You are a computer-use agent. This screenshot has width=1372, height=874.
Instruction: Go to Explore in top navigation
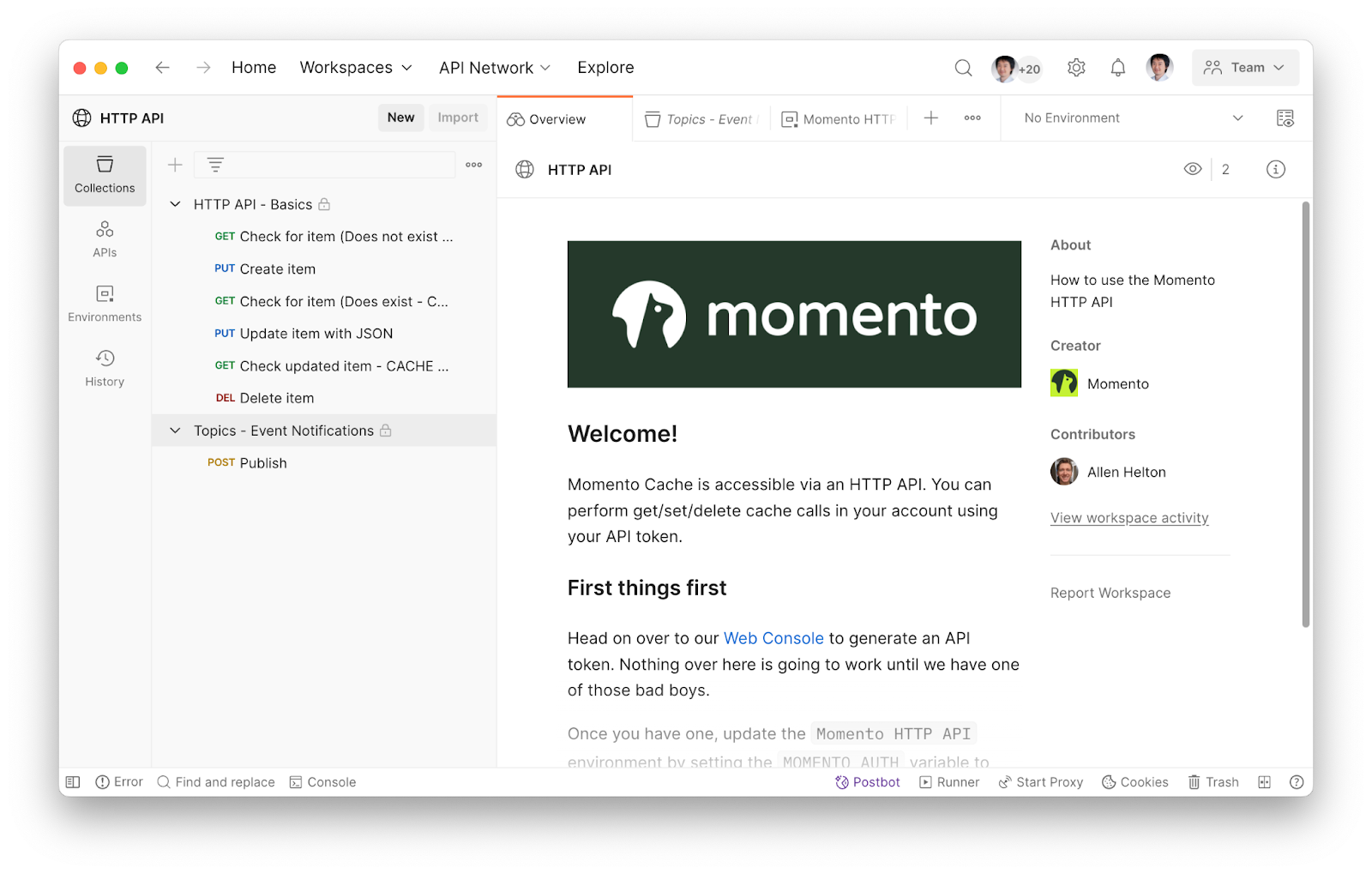pyautogui.click(x=605, y=68)
